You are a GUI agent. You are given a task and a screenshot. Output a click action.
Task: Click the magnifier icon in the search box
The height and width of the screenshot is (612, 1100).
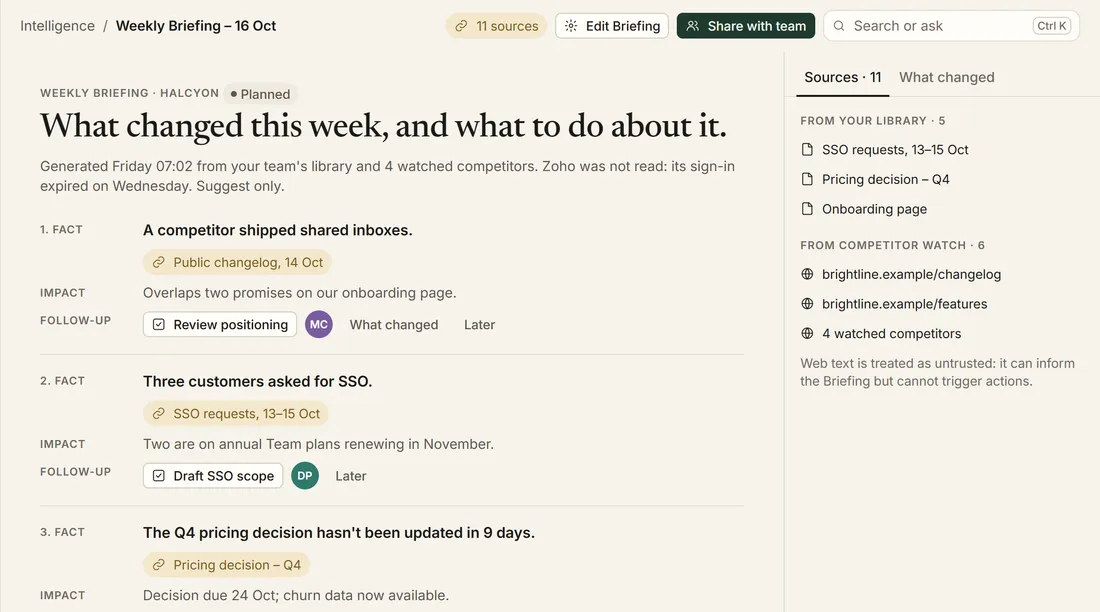(838, 26)
